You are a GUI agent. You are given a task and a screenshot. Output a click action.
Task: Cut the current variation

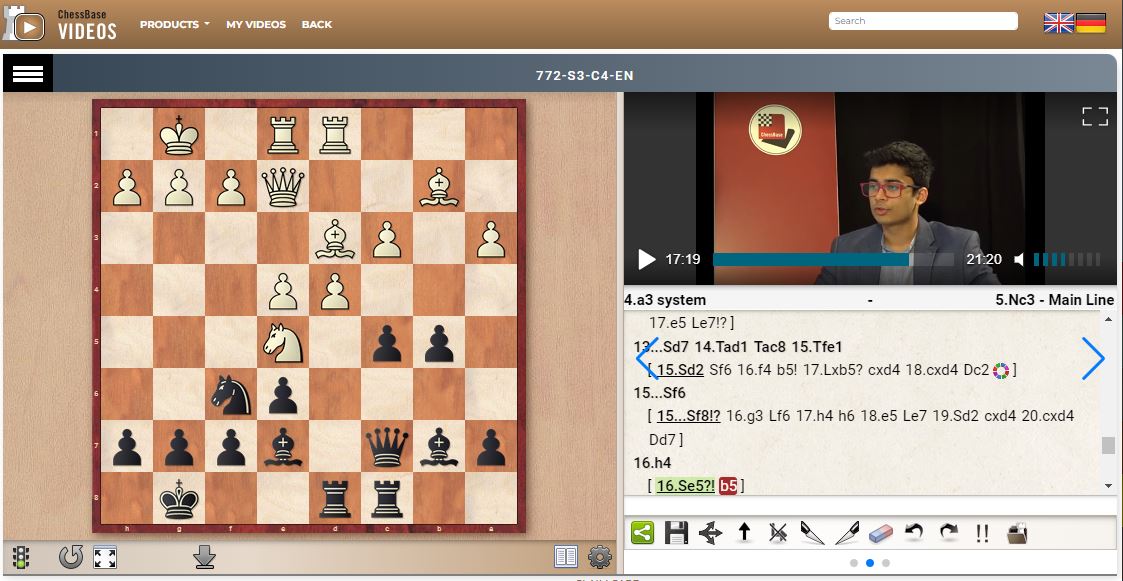pyautogui.click(x=777, y=534)
